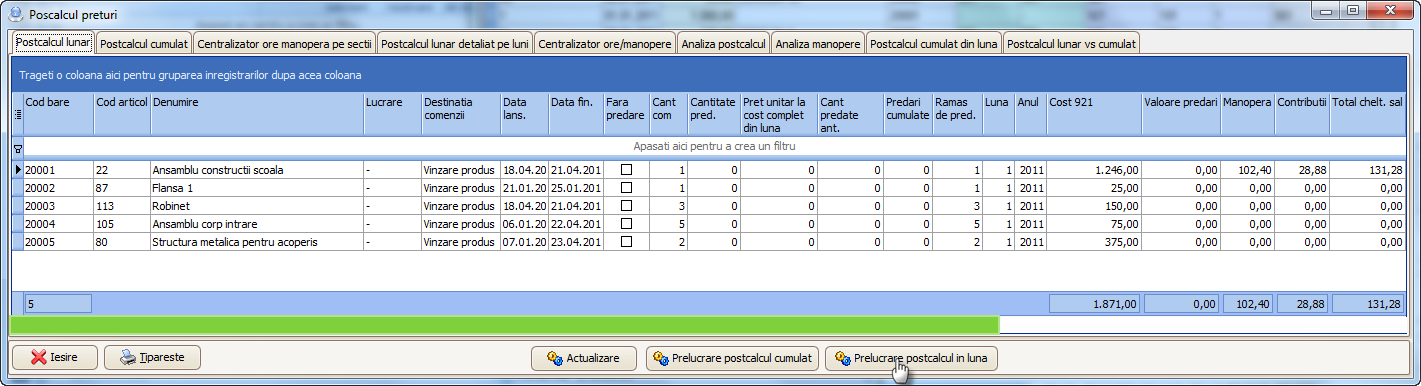Toggle Fara predare checkbox for Flansa 1

(x=627, y=188)
